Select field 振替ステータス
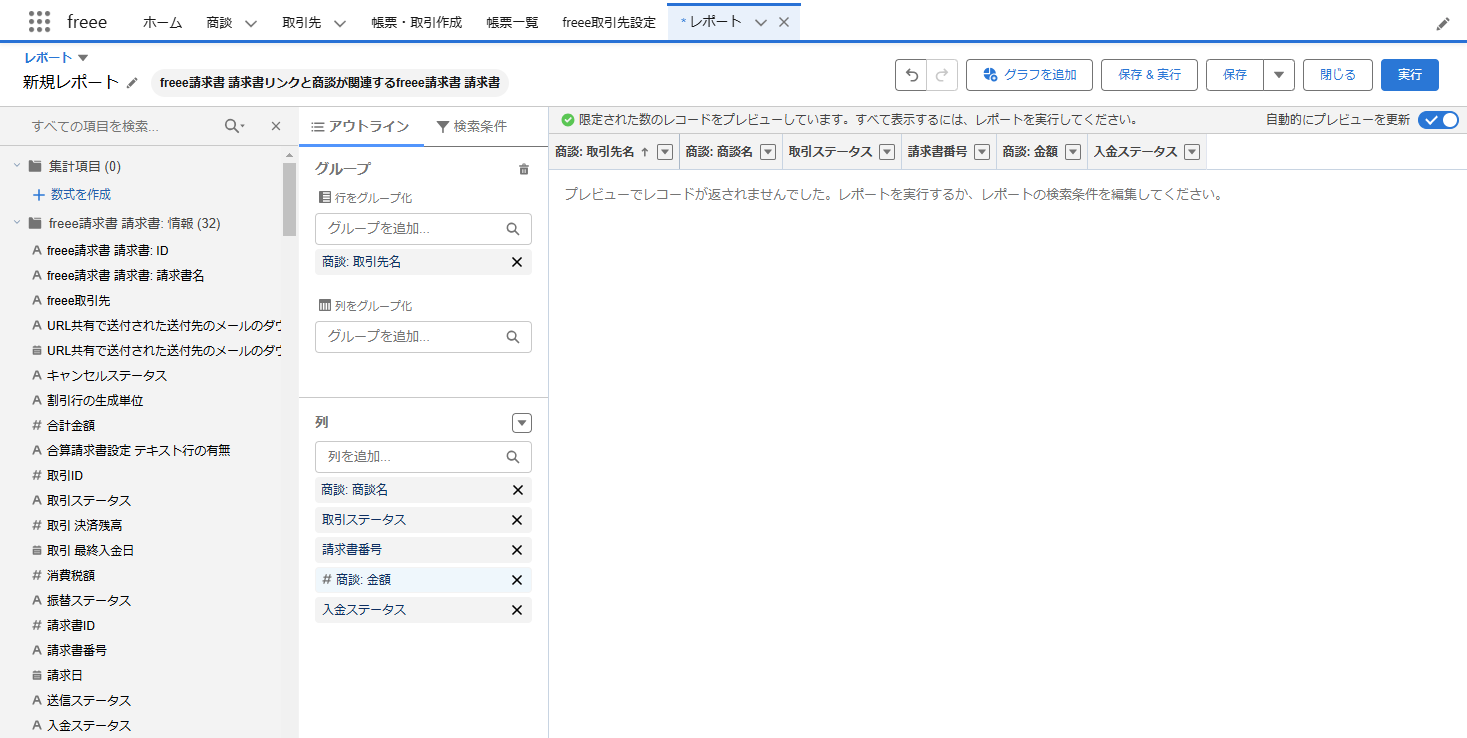 88,600
